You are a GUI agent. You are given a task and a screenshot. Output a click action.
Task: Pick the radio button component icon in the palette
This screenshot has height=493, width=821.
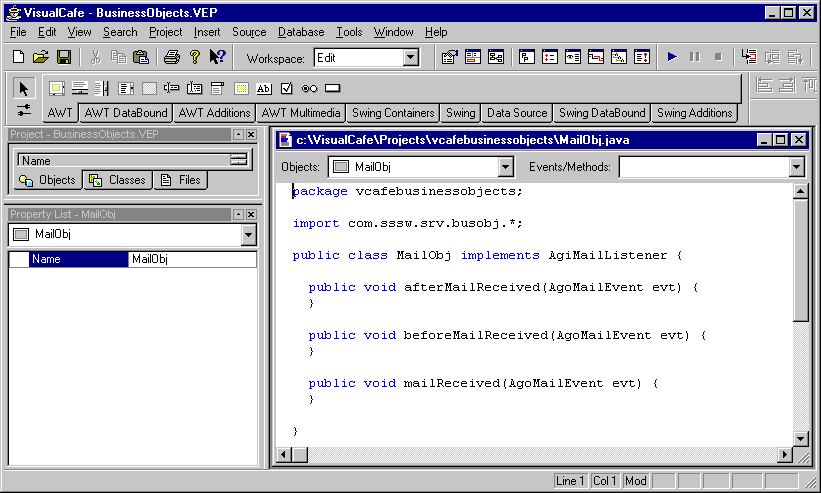[309, 88]
